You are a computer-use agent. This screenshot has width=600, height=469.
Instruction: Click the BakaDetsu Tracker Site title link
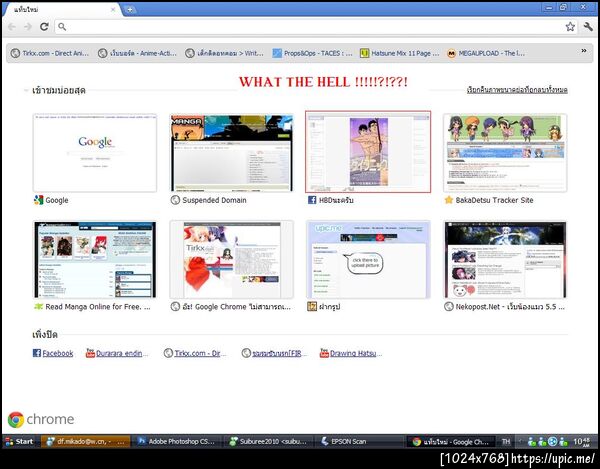coord(494,200)
